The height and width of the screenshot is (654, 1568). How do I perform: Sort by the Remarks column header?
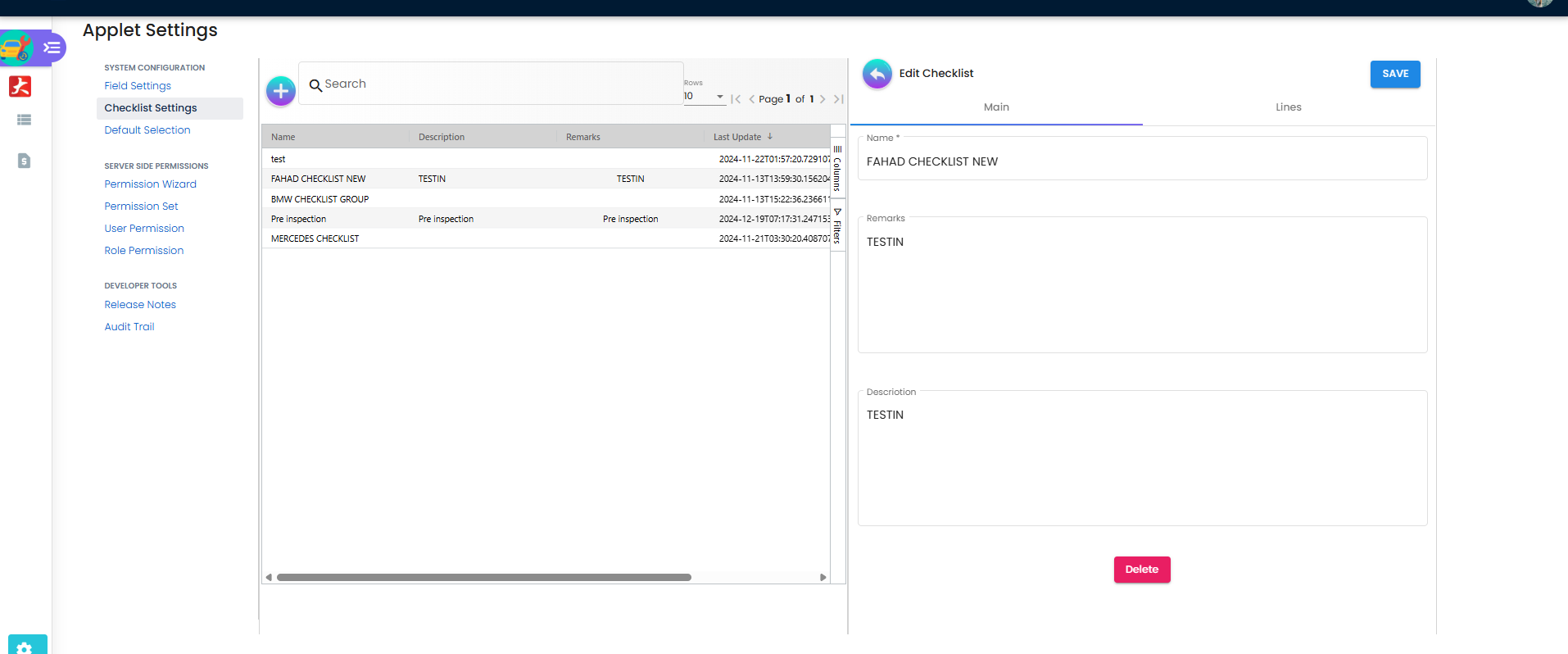coord(583,137)
